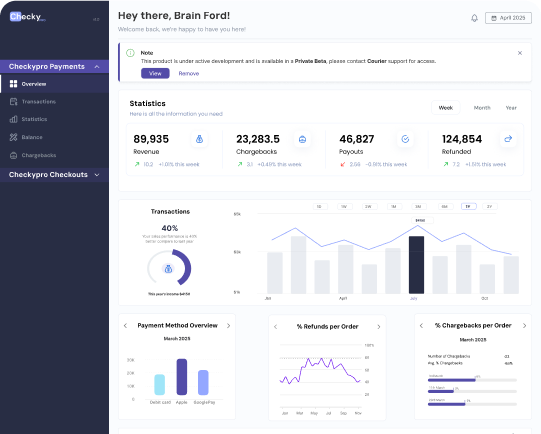The image size is (541, 434).
Task: Open the April 2025 date picker
Action: 508,18
